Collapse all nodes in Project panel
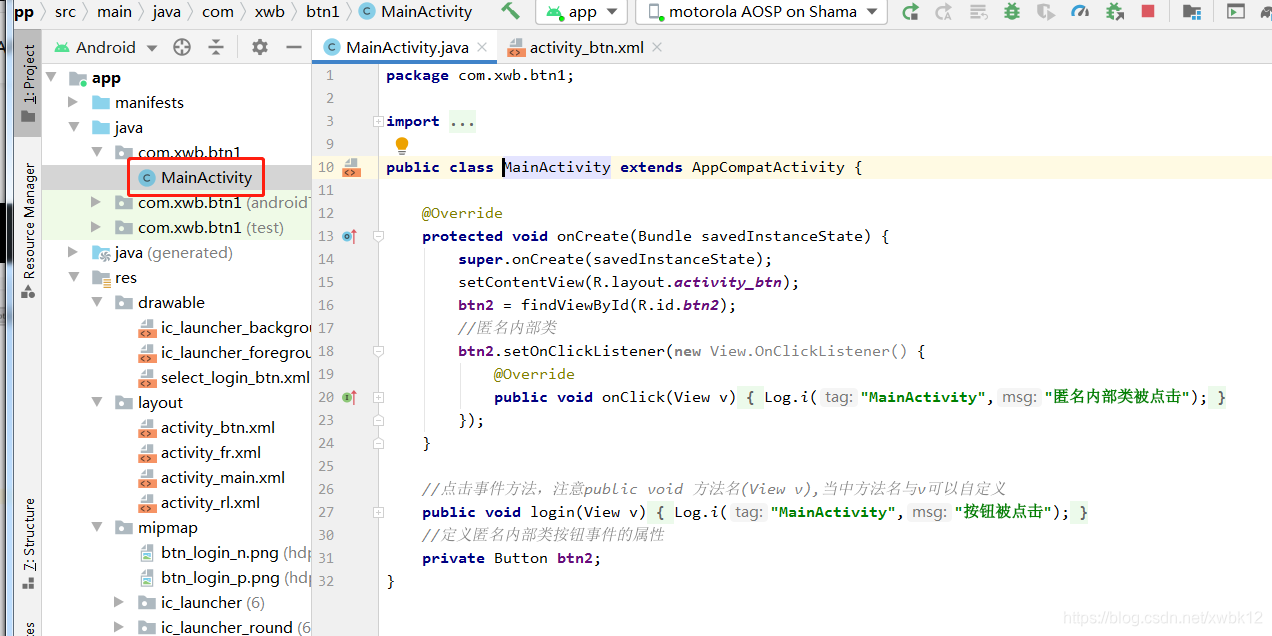Image resolution: width=1272 pixels, height=636 pixels. point(216,47)
